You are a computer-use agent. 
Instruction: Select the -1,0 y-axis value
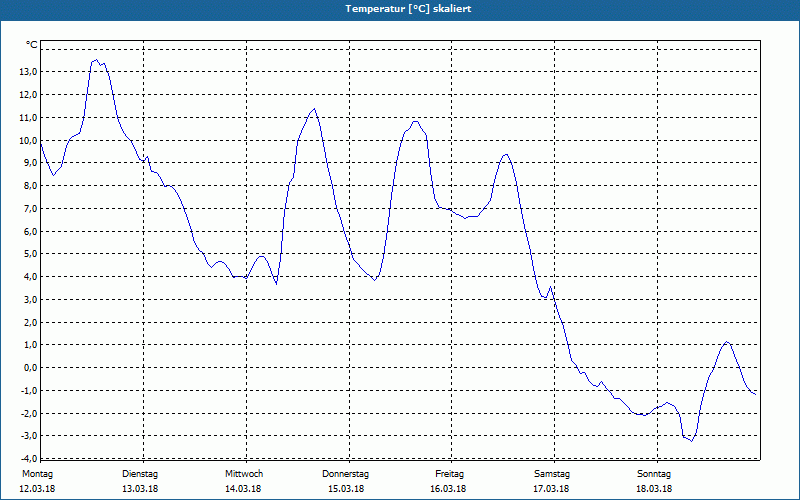click(29, 391)
